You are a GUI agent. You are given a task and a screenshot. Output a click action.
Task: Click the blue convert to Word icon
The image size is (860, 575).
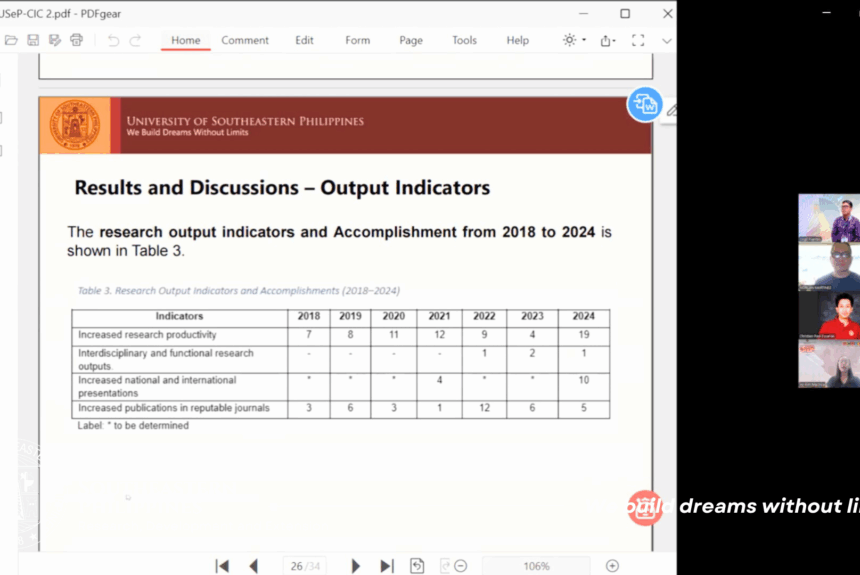tap(644, 104)
